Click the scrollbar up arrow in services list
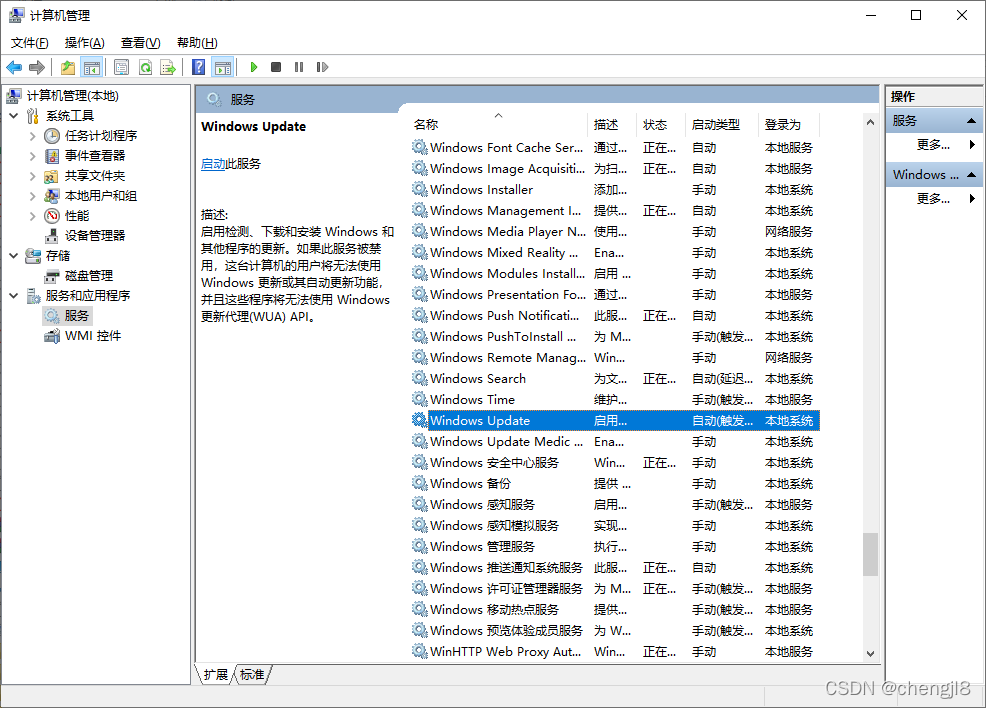The image size is (986, 708). click(x=870, y=123)
